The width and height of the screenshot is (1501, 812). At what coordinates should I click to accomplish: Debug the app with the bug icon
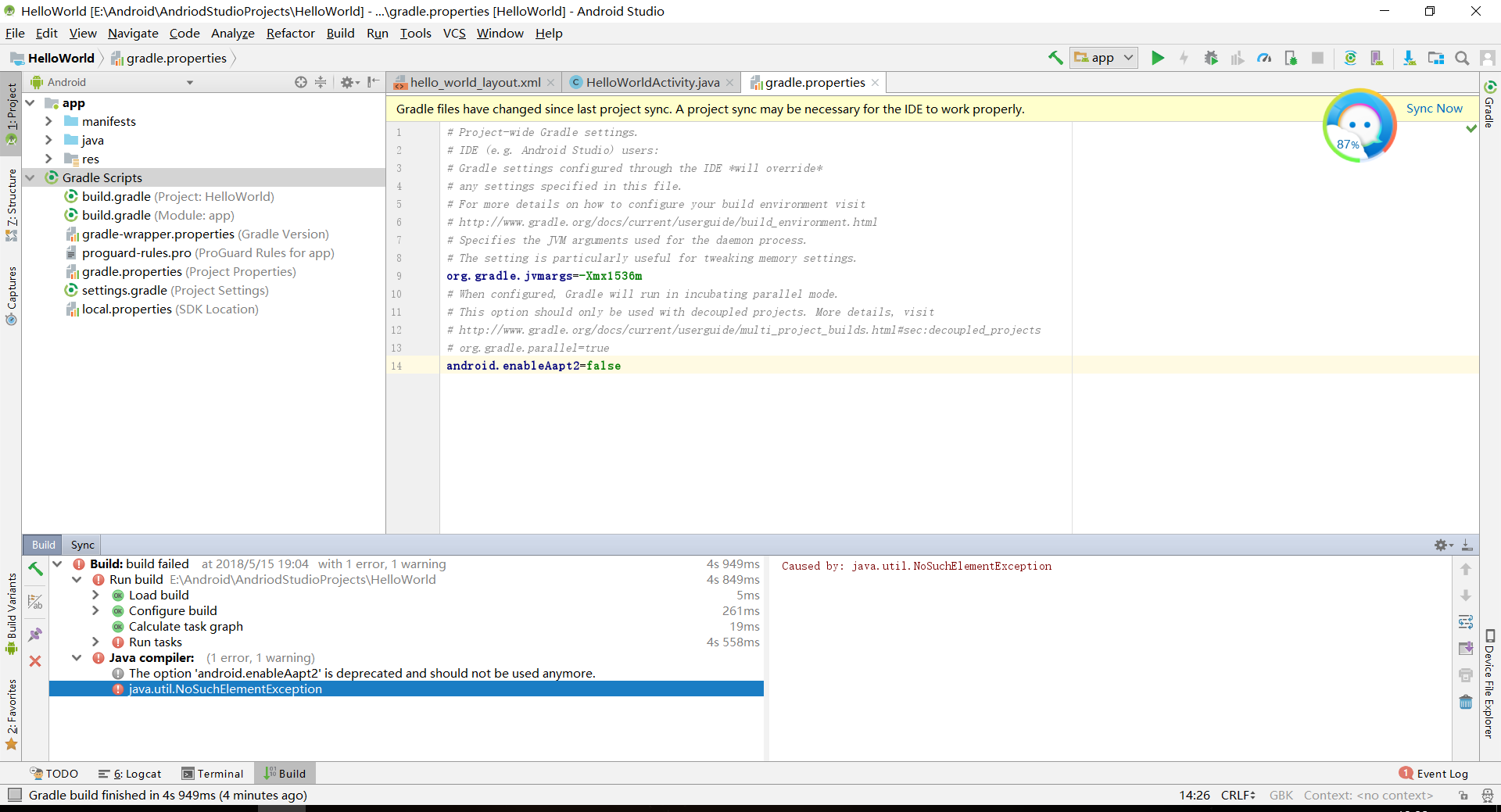tap(1211, 58)
